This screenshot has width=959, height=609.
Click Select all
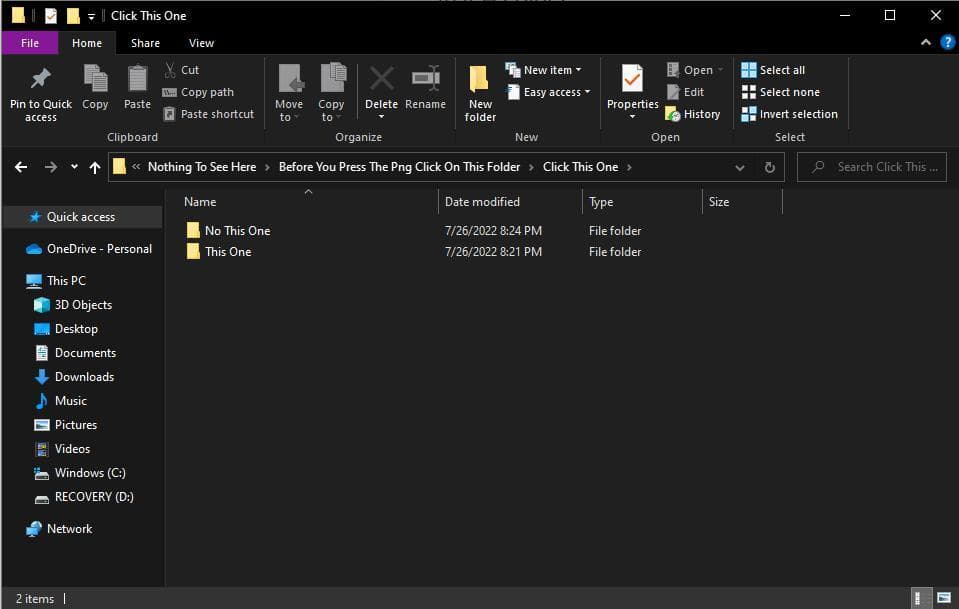point(773,70)
